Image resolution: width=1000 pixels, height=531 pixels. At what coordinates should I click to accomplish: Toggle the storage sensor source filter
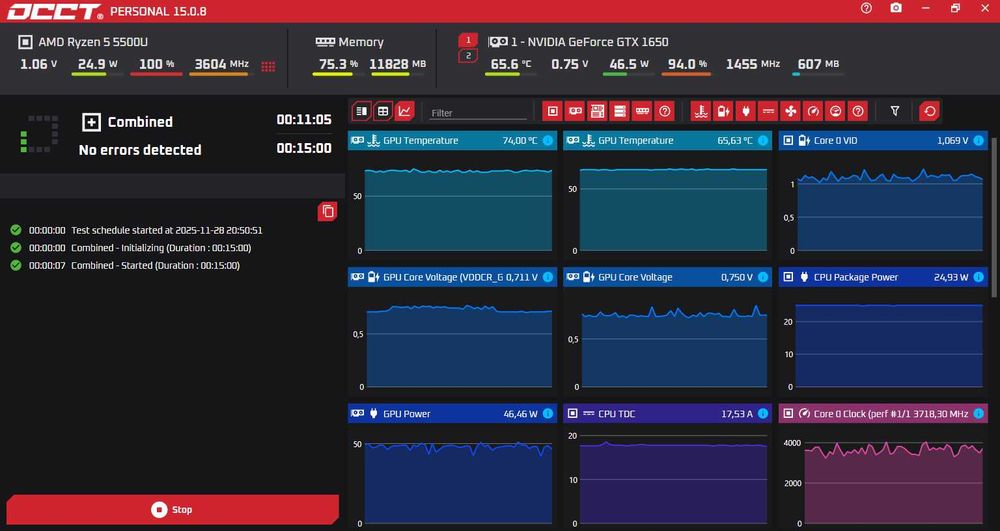[x=620, y=112]
